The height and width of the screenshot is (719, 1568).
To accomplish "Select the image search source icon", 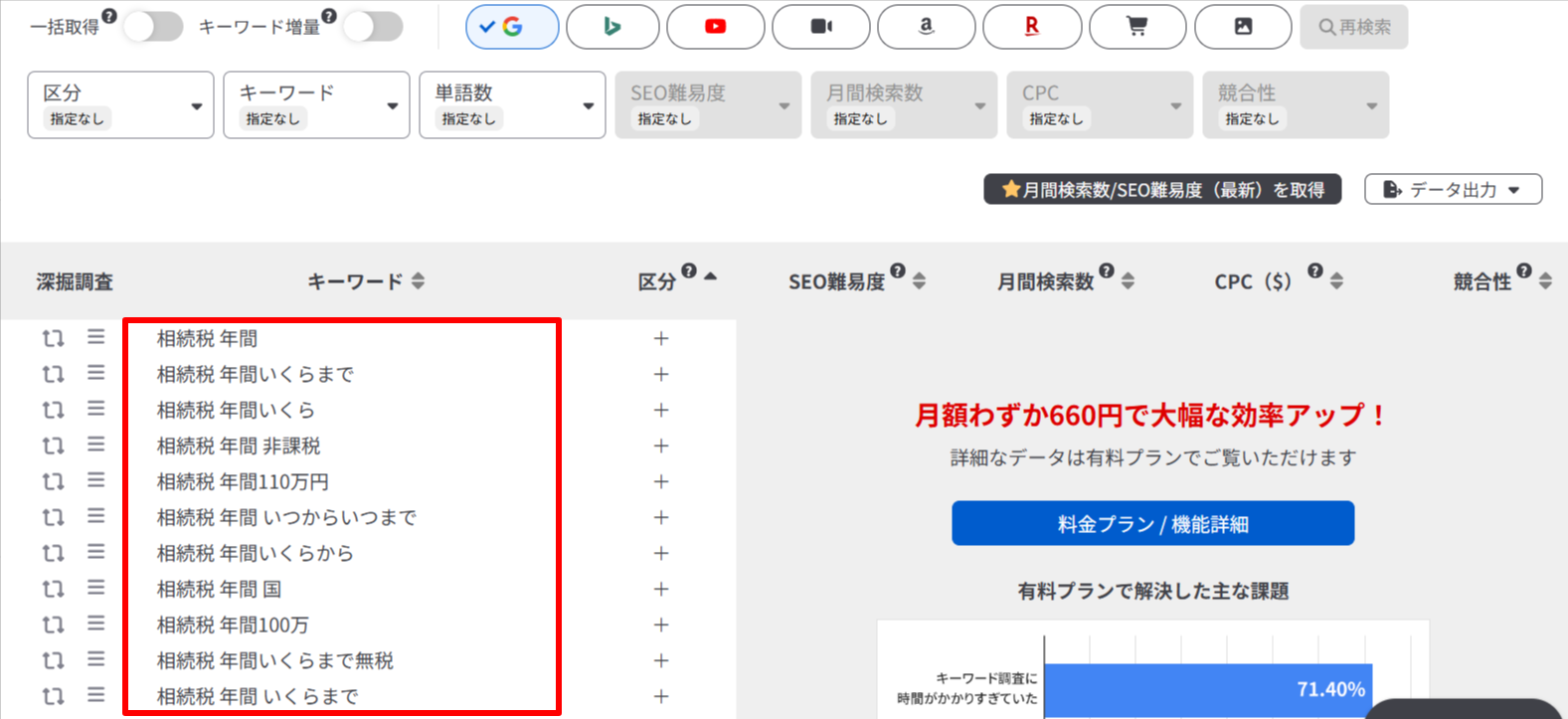I will point(1243,27).
